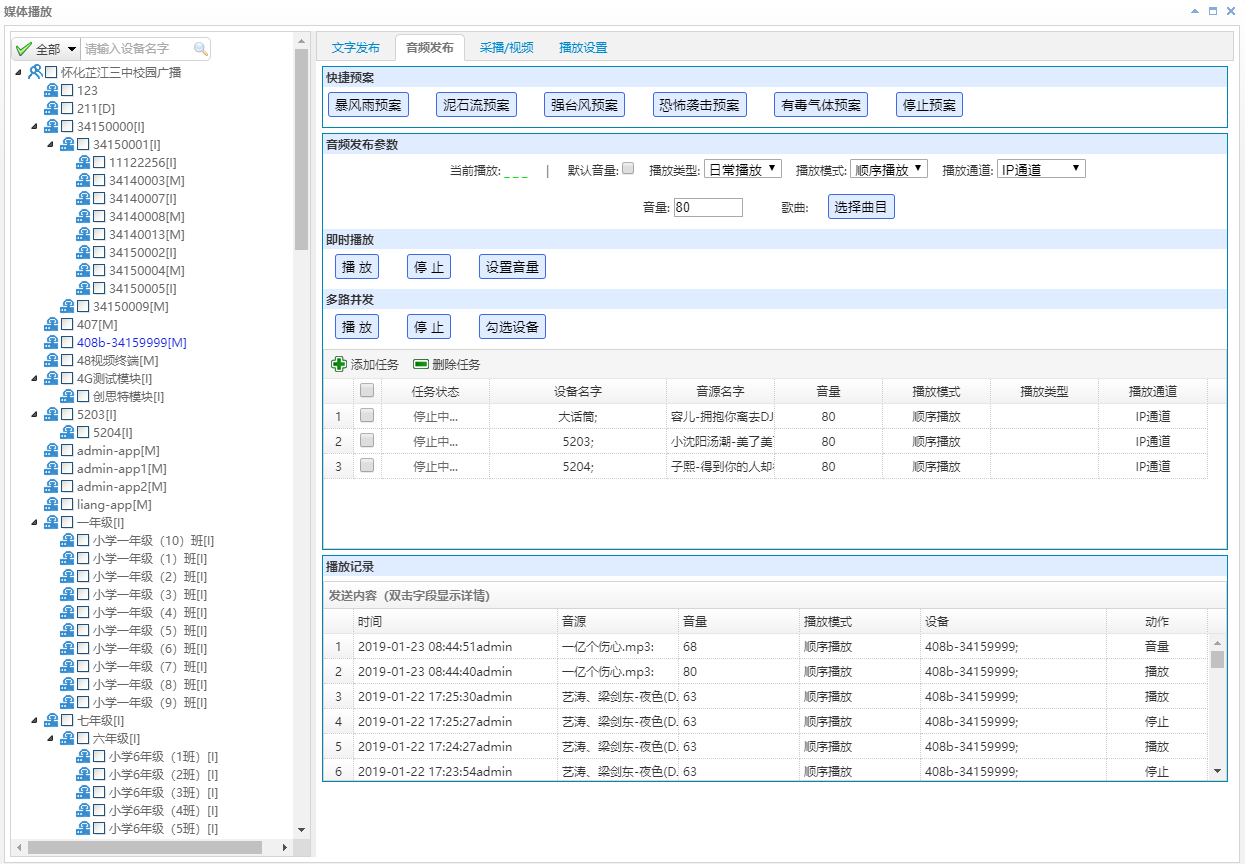Click the Delete Task (删除任务) minus icon

(x=420, y=364)
